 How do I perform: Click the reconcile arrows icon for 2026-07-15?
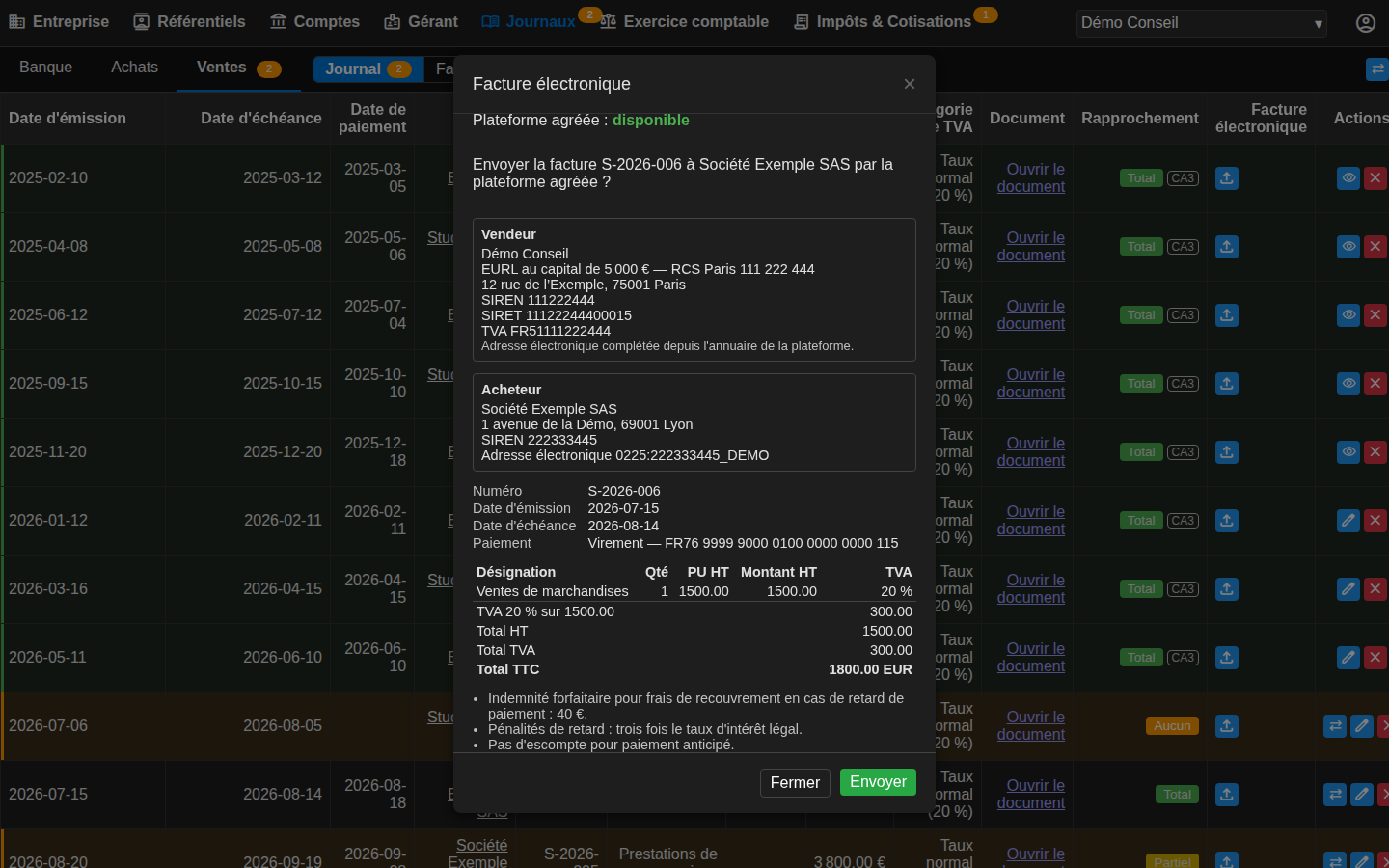1335,795
